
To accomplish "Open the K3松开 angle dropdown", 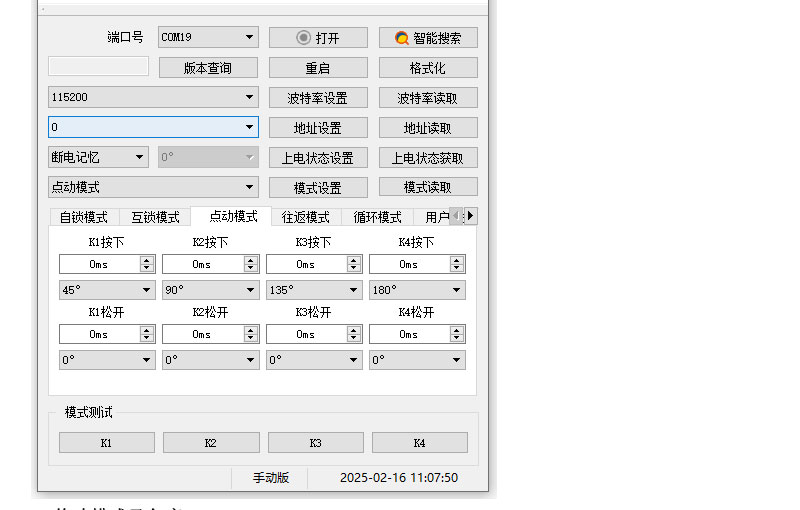I will click(x=314, y=360).
